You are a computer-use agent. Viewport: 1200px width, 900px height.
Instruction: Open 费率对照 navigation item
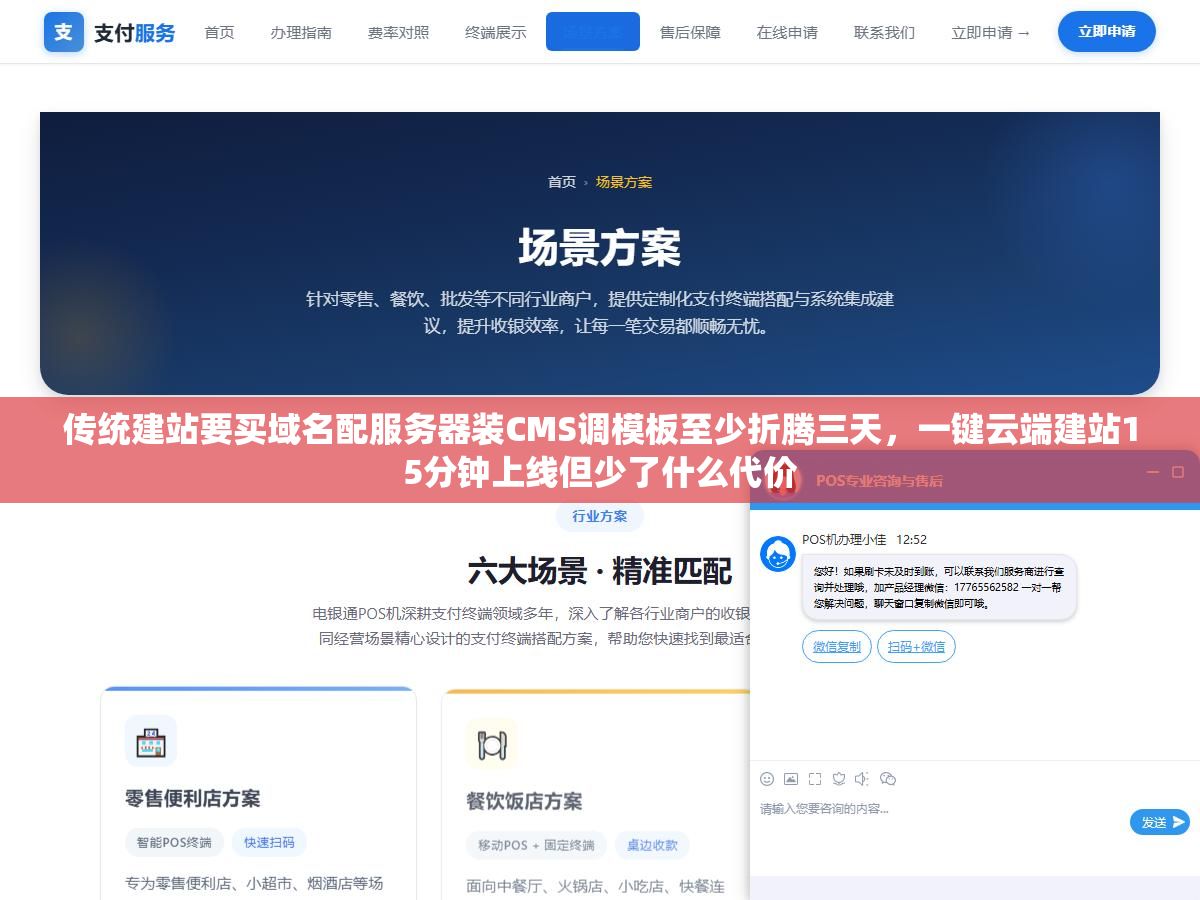click(x=398, y=32)
